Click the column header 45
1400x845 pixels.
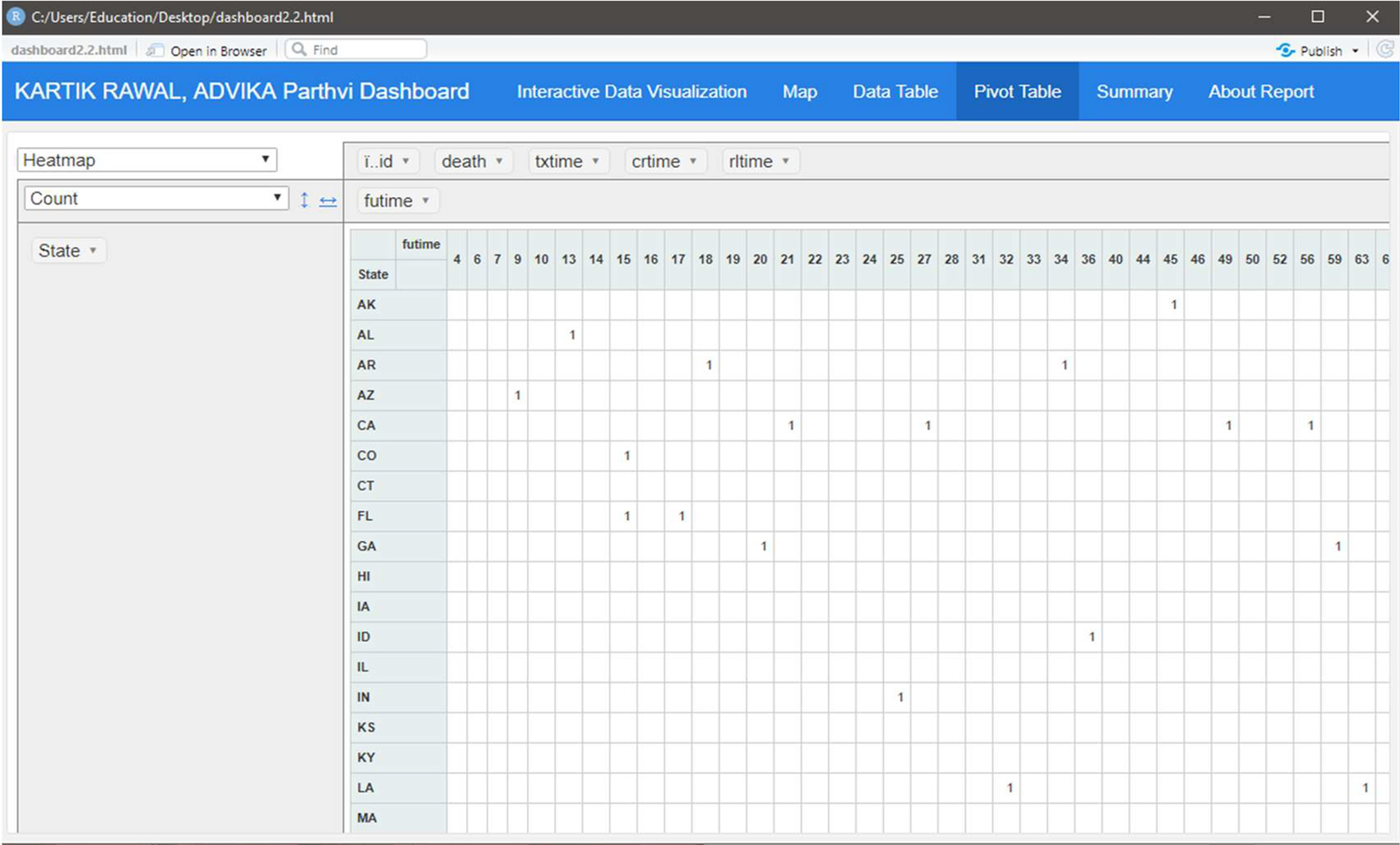[x=1170, y=259]
